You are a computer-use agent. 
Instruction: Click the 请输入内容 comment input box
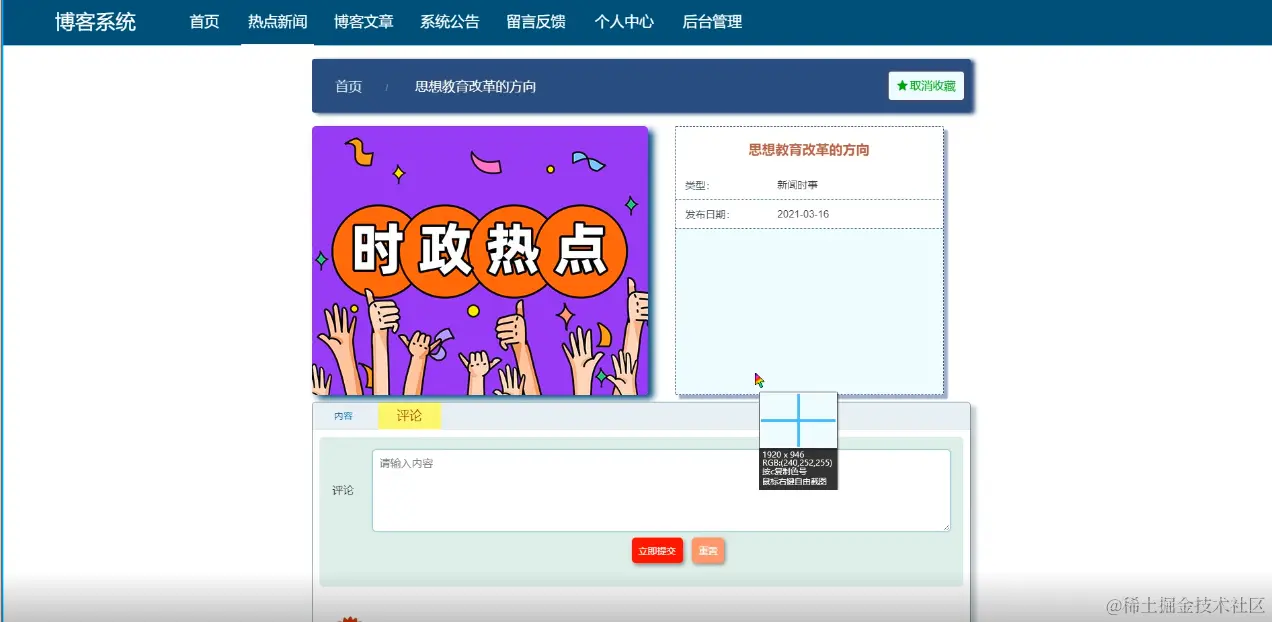point(660,489)
